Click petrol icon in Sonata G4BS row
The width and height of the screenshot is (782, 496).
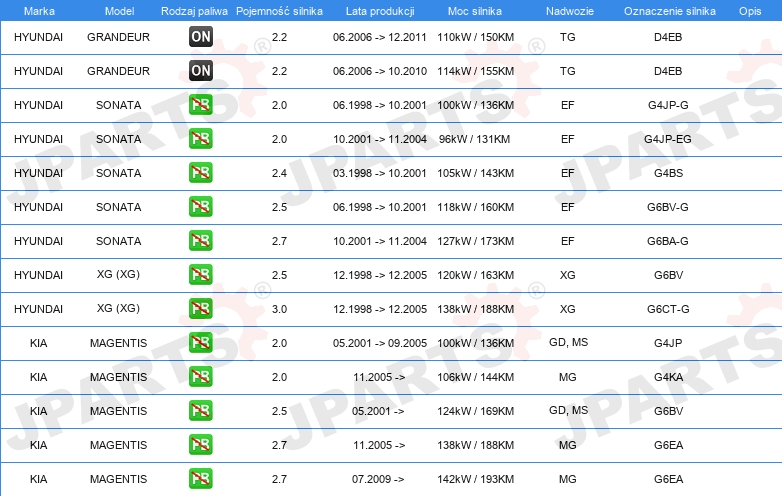click(201, 172)
